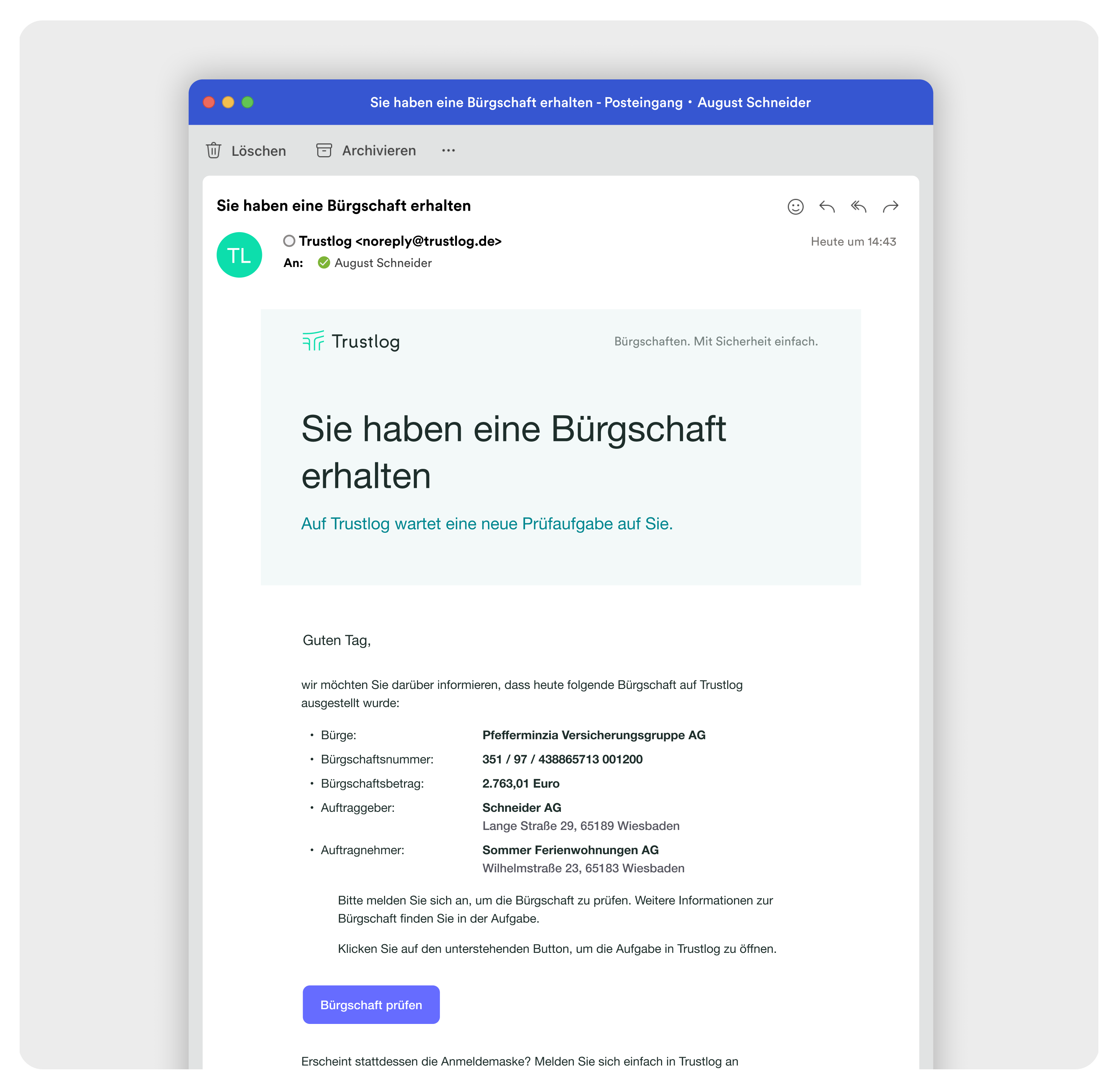1118x1092 pixels.
Task: Click the Bürgschaft prüfen button
Action: pos(371,1004)
